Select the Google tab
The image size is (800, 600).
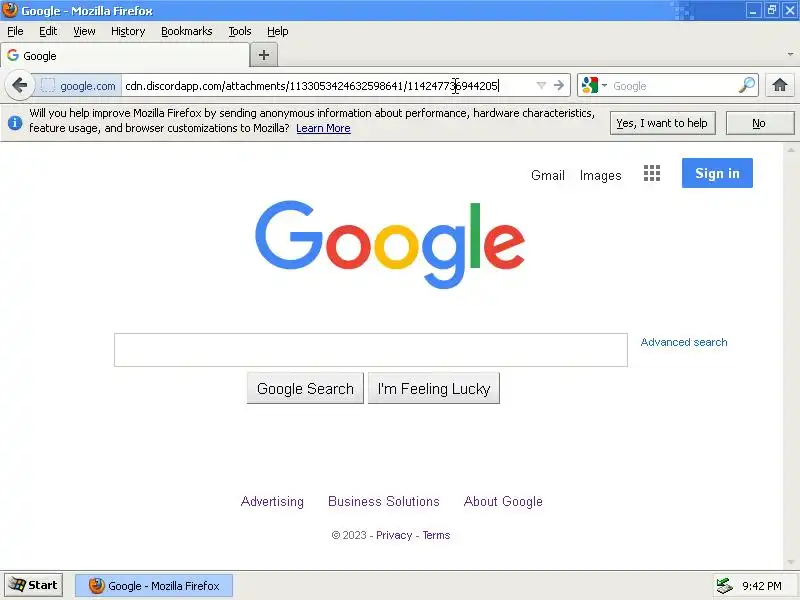click(x=125, y=56)
